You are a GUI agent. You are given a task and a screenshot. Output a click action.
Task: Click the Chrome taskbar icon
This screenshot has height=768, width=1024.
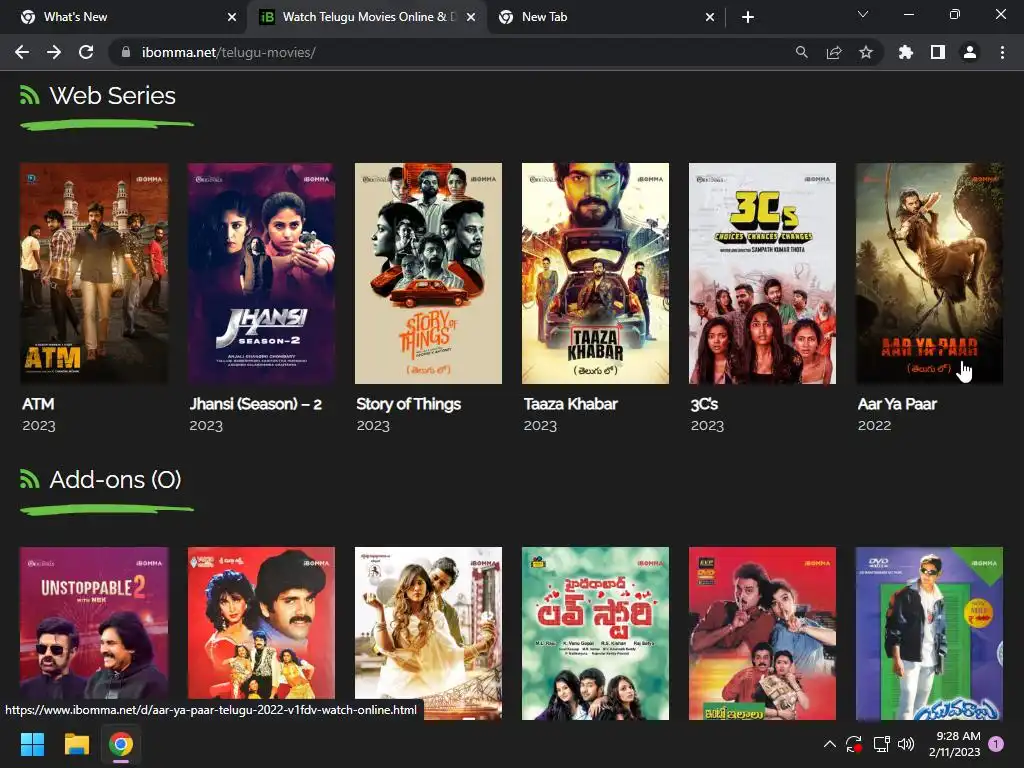121,744
